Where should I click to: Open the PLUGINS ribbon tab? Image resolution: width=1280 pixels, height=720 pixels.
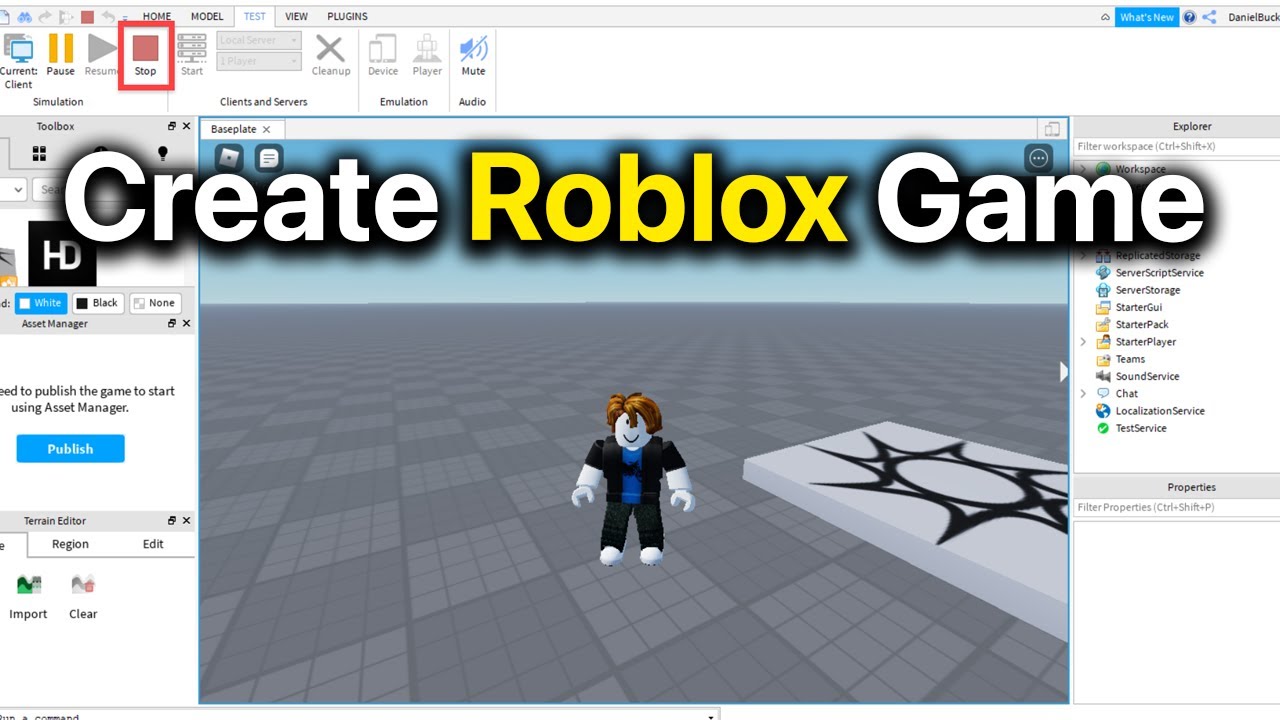347,16
